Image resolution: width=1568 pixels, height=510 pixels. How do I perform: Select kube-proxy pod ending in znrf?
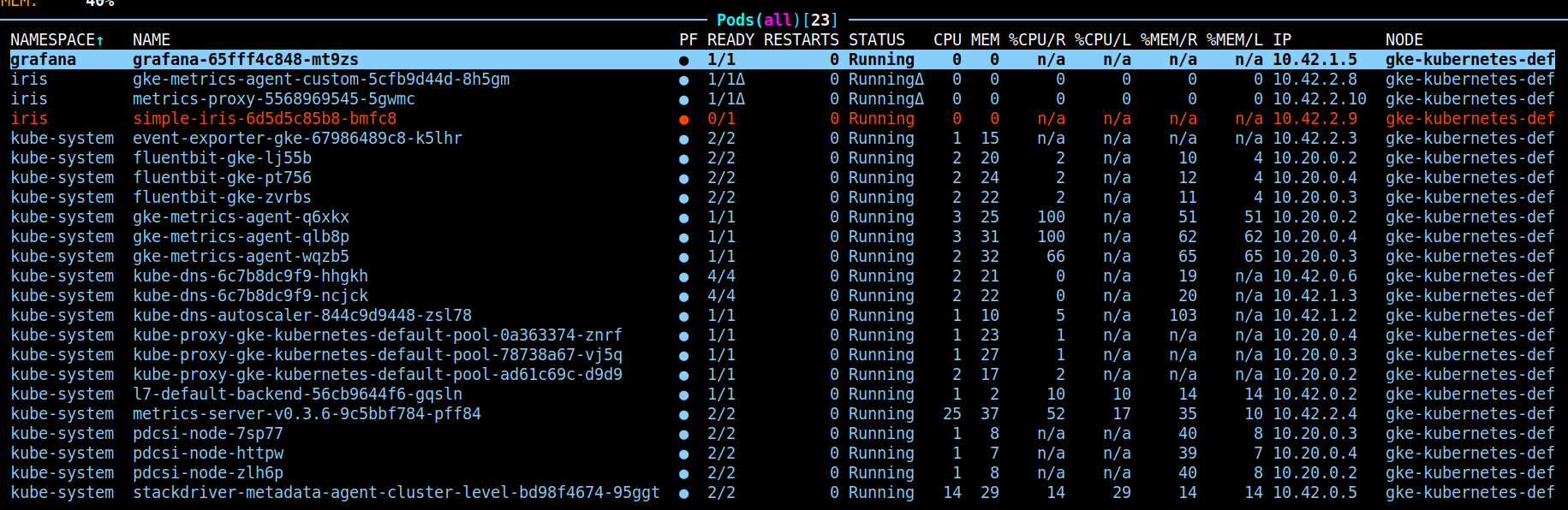tap(377, 335)
